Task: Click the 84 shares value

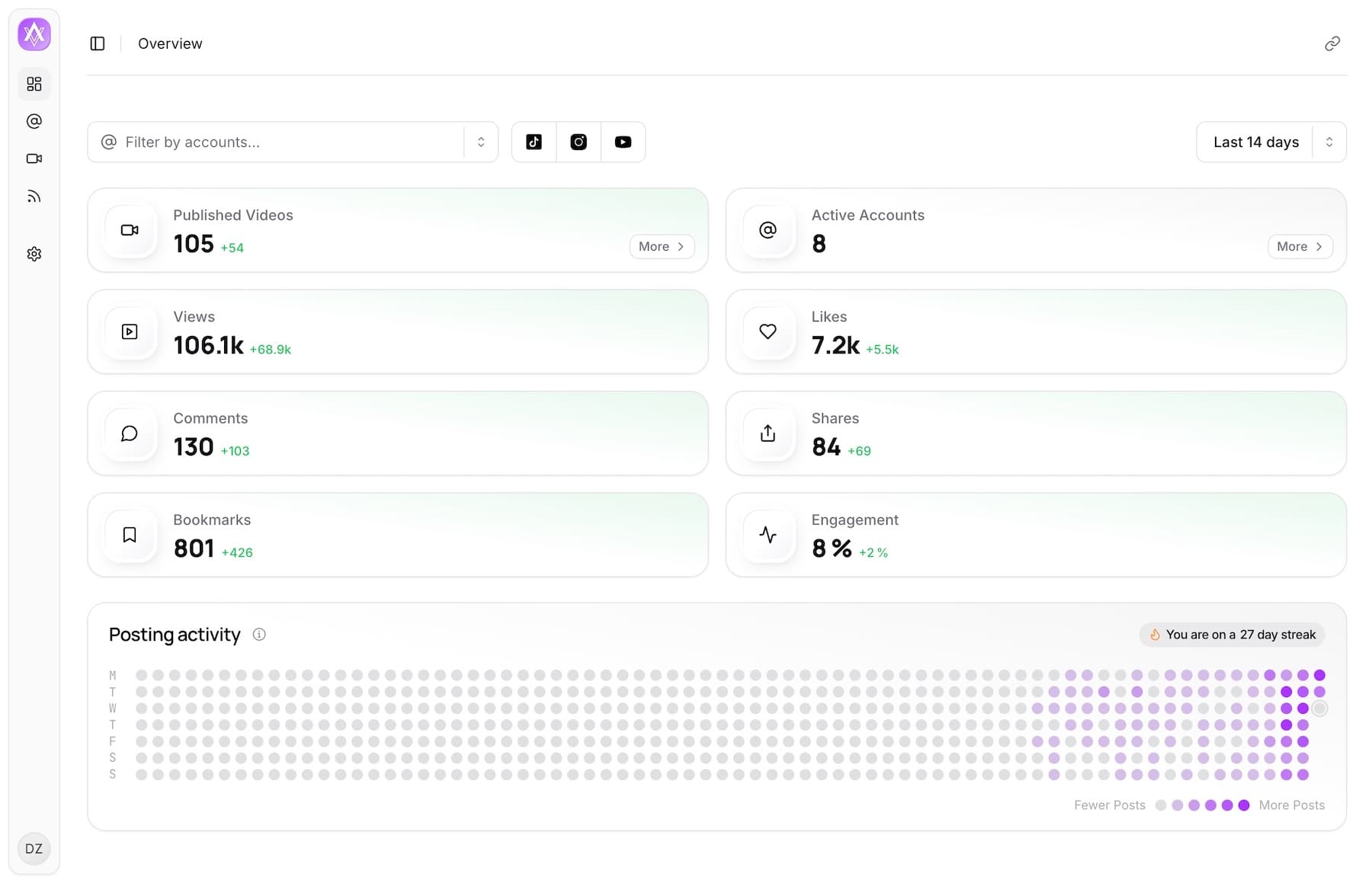Action: click(826, 446)
